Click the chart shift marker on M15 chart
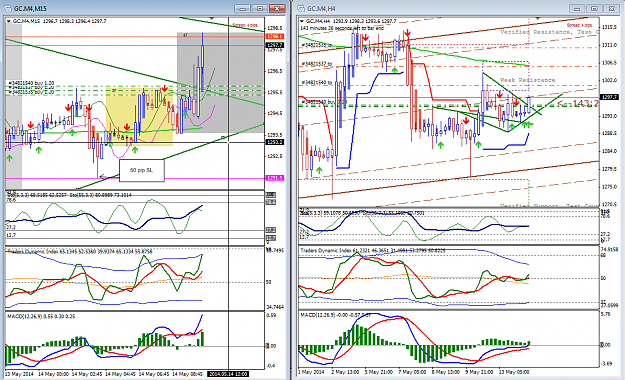The height and width of the screenshot is (380, 625). [x=212, y=19]
